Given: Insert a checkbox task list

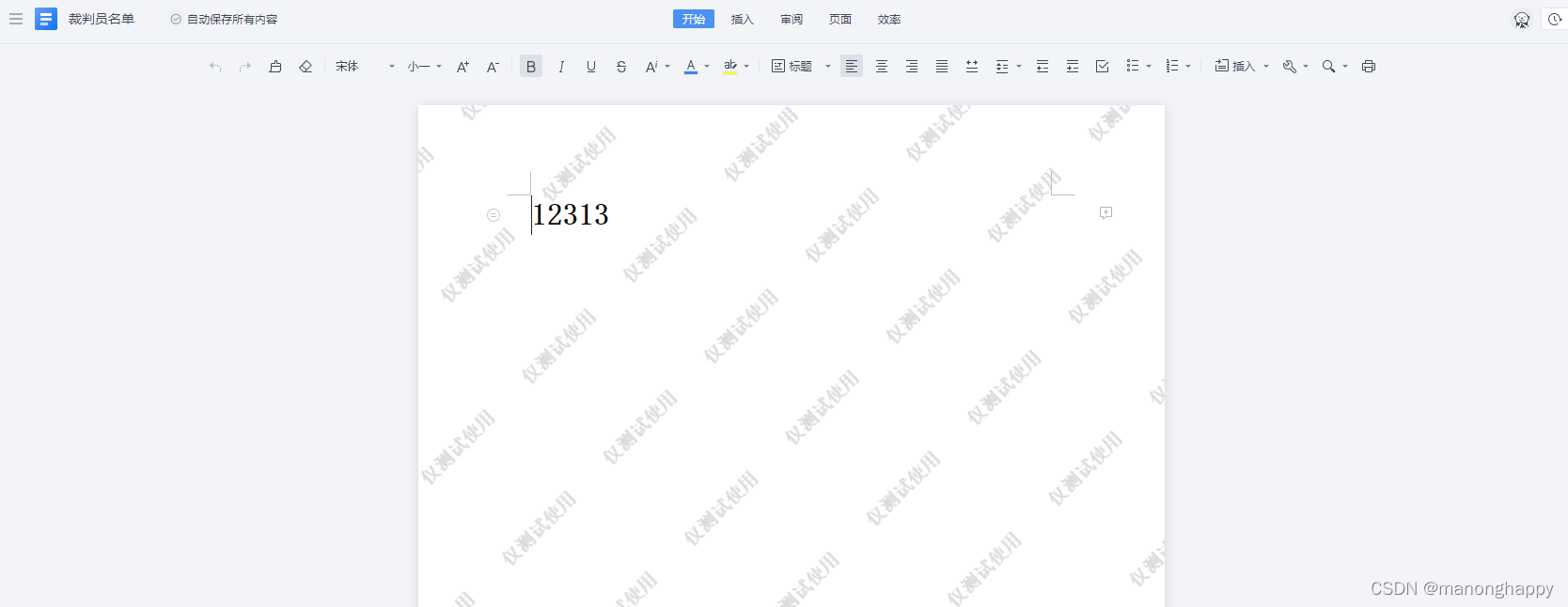Looking at the screenshot, I should click(1103, 67).
